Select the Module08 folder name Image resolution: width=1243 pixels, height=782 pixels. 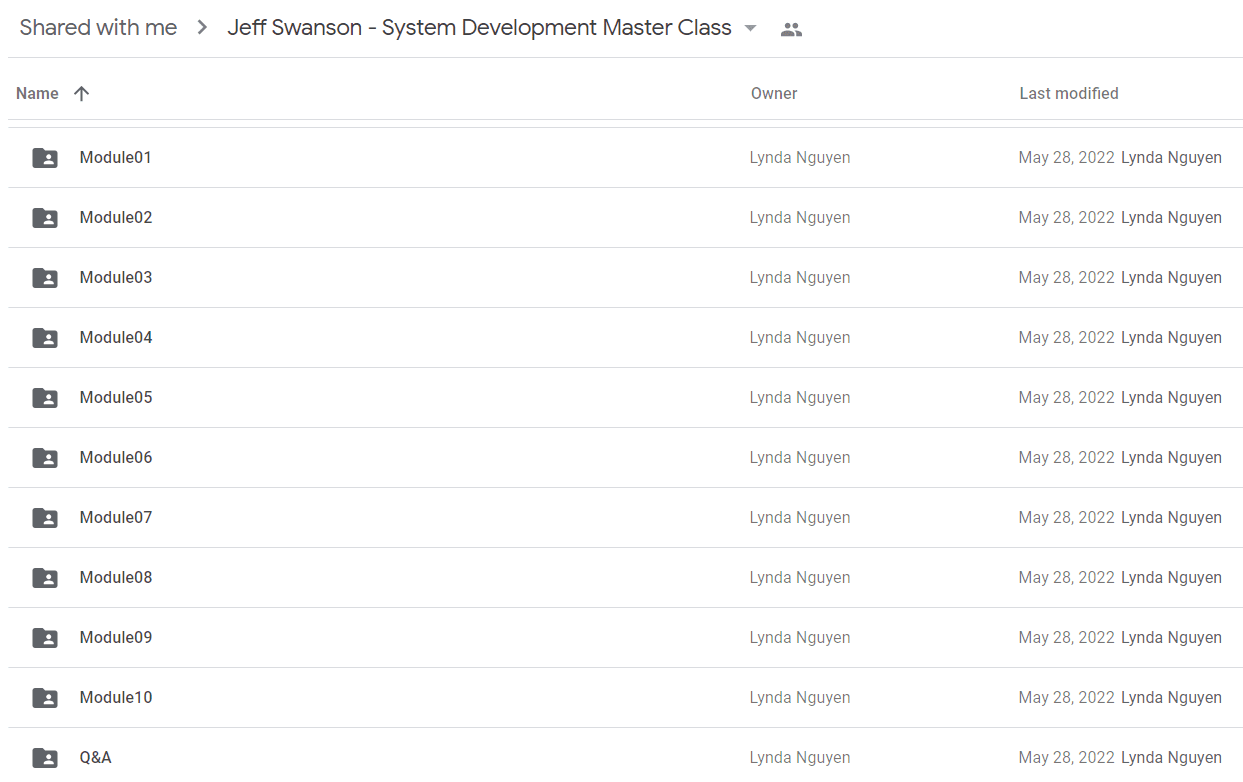tap(116, 578)
